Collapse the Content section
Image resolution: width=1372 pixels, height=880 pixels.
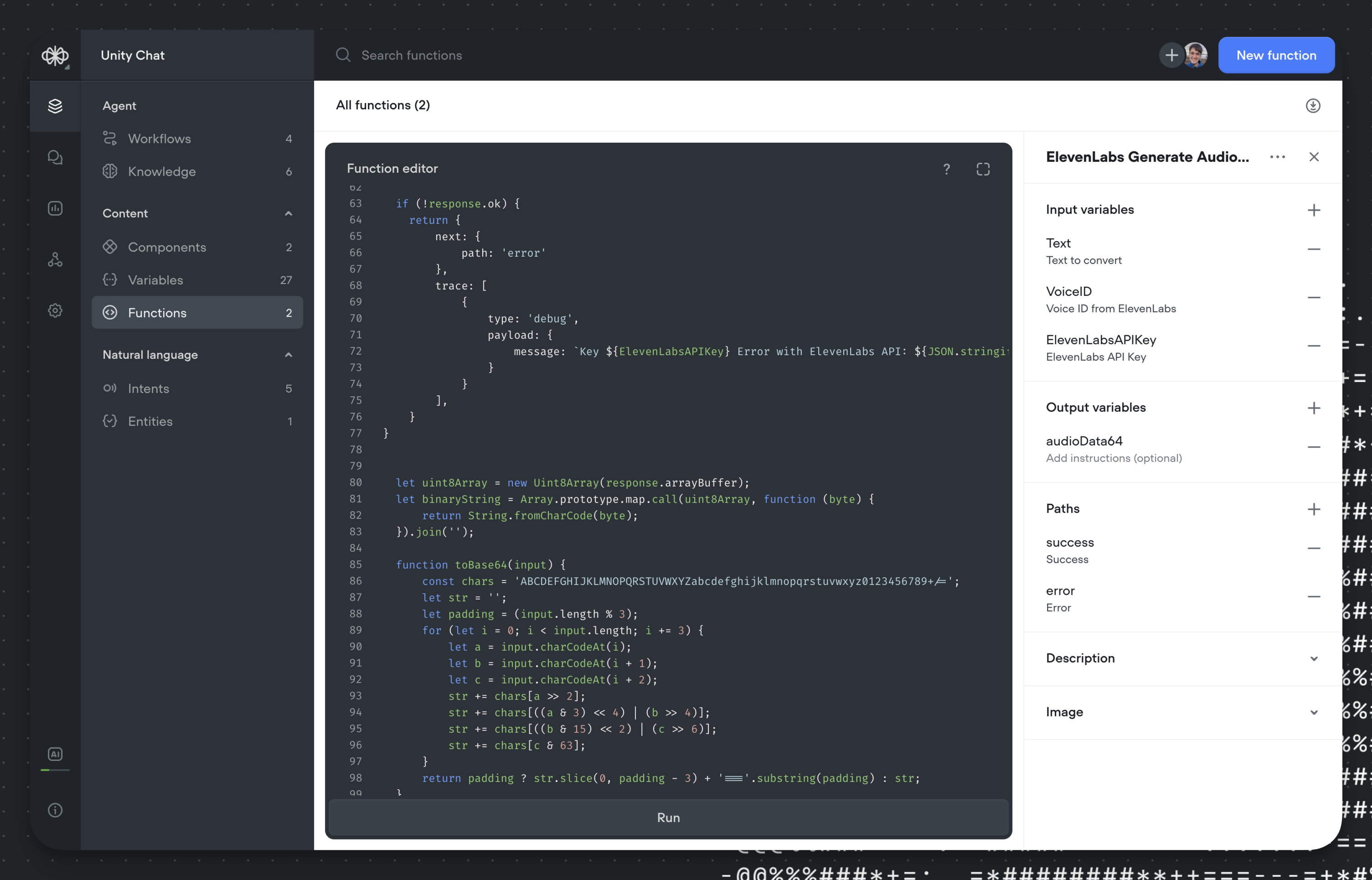(289, 214)
